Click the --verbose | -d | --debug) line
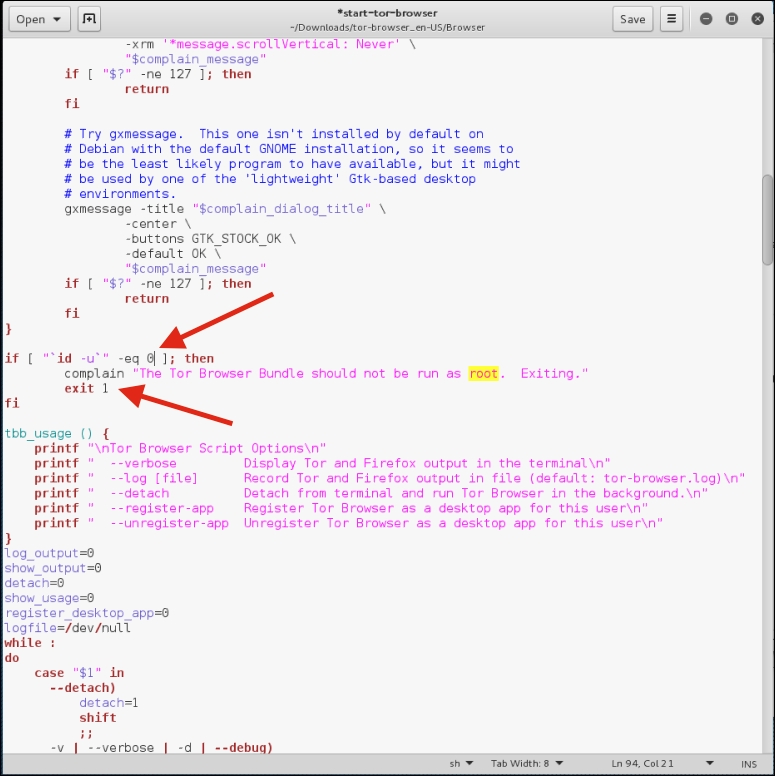775x776 pixels. click(161, 747)
